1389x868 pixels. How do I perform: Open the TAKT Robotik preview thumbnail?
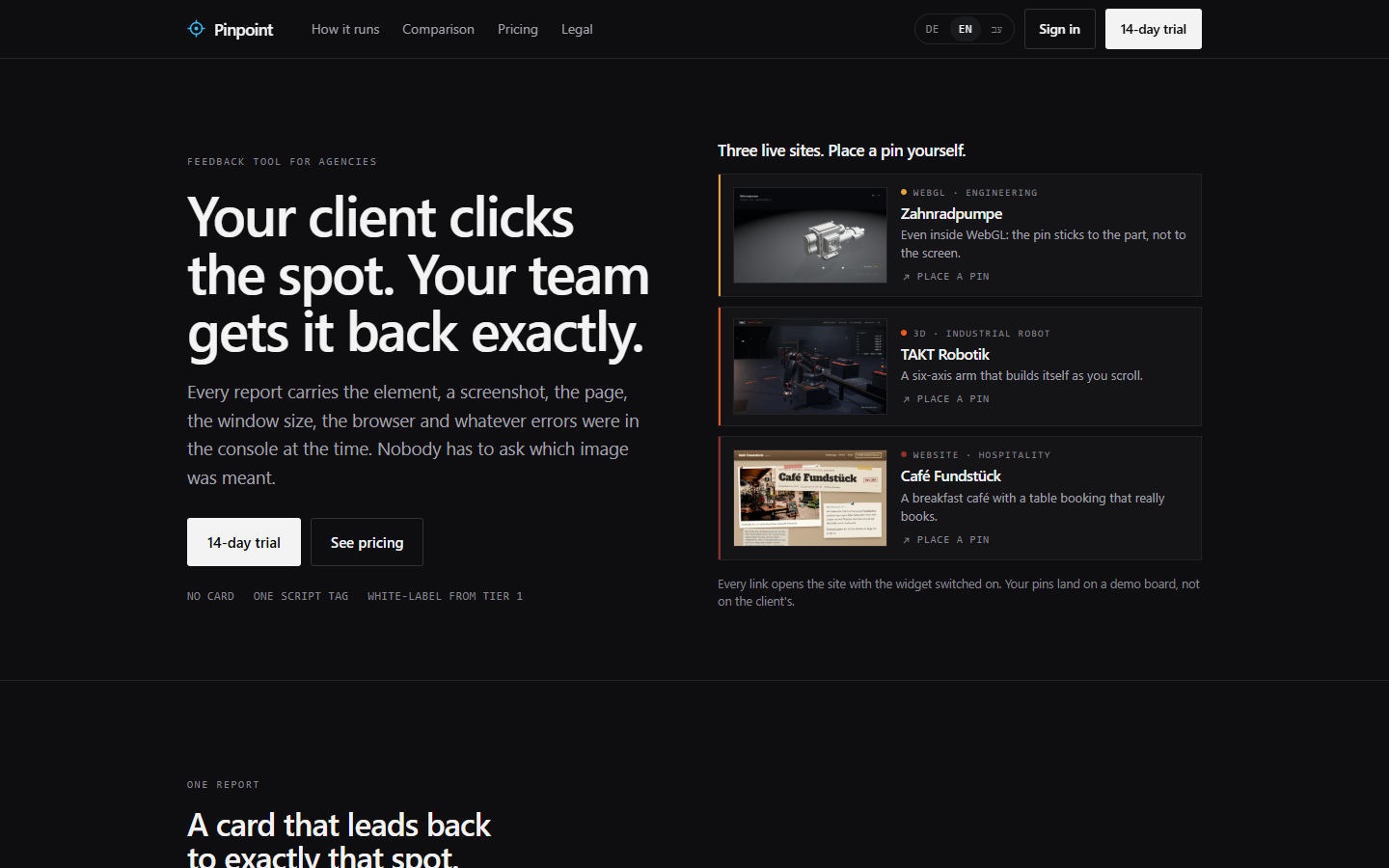pos(810,366)
